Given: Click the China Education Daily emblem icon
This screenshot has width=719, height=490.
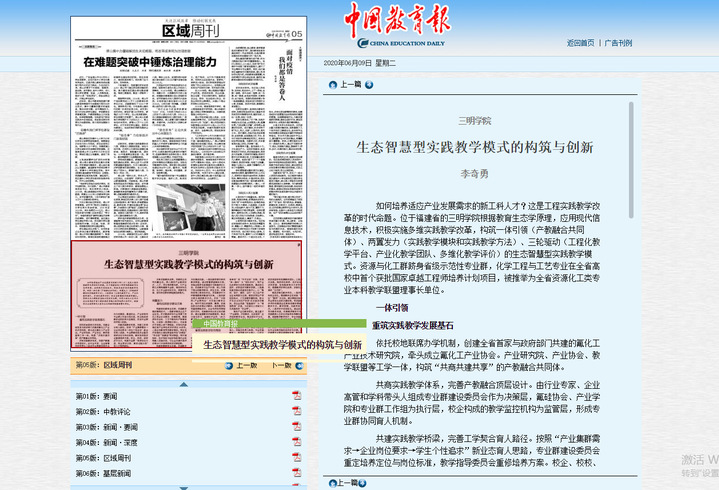Looking at the screenshot, I should (x=363, y=43).
